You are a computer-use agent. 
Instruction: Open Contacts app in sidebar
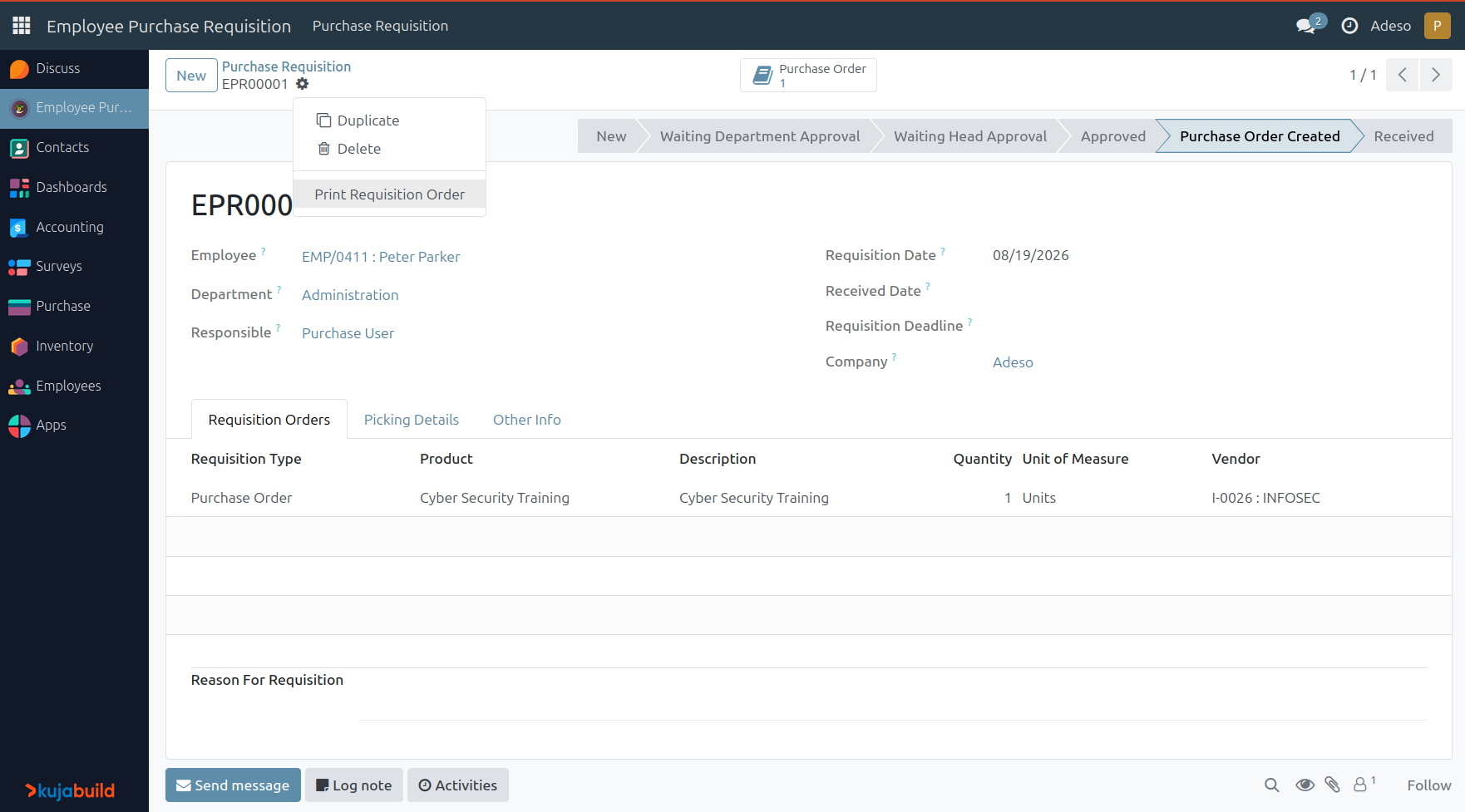click(x=74, y=147)
